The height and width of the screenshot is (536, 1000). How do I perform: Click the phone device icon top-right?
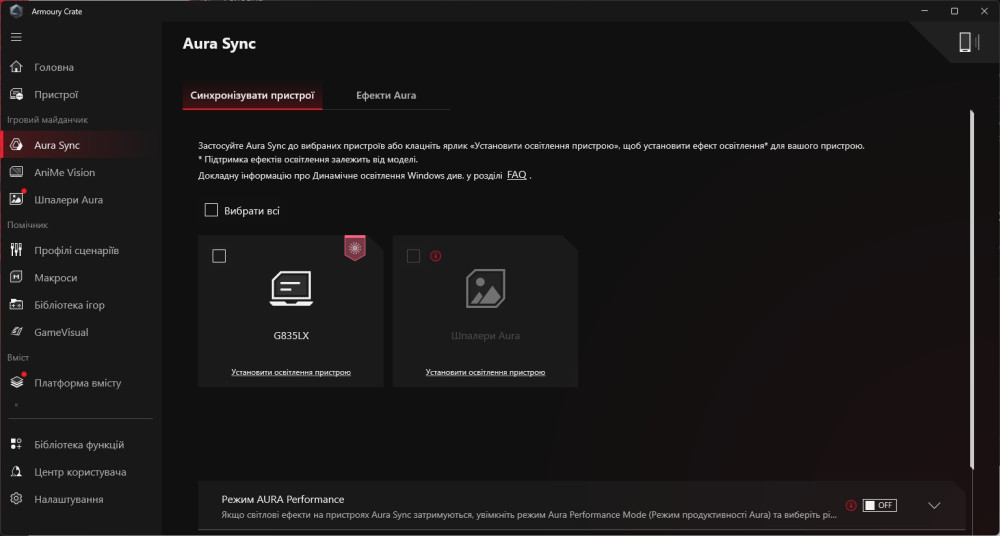pos(965,42)
